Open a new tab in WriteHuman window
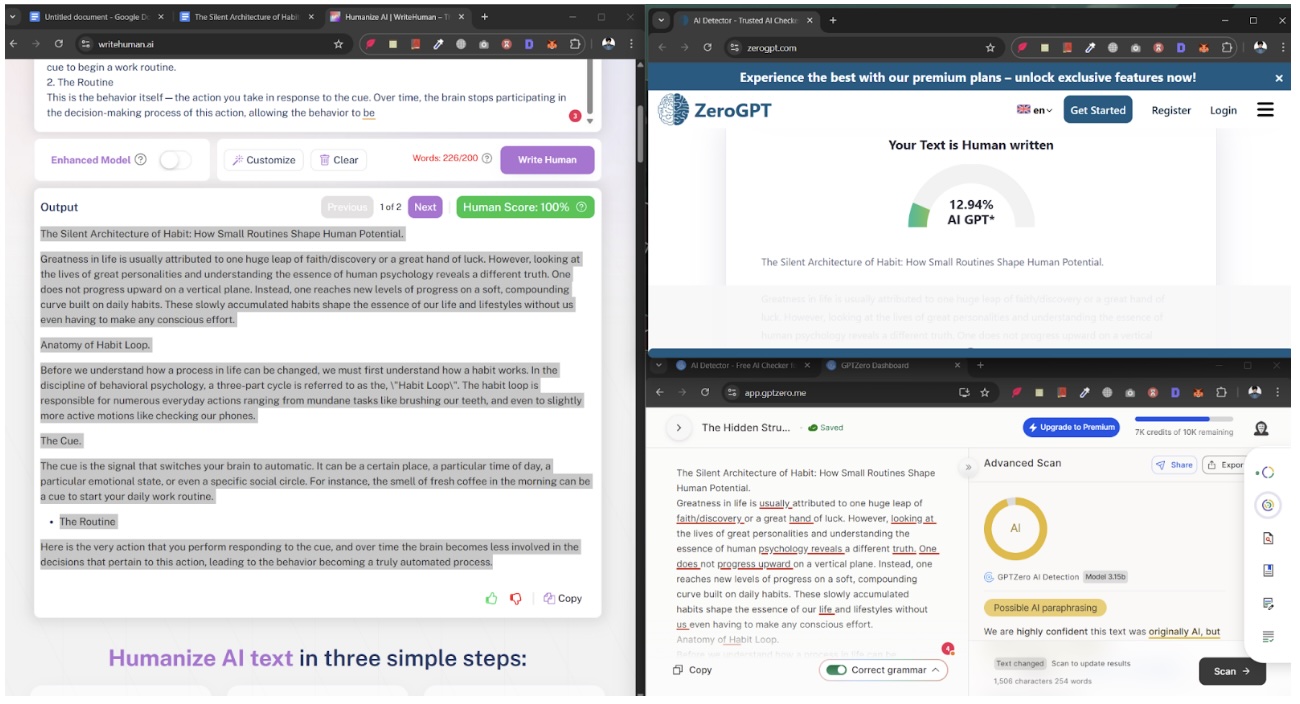1300x704 pixels. tap(485, 17)
